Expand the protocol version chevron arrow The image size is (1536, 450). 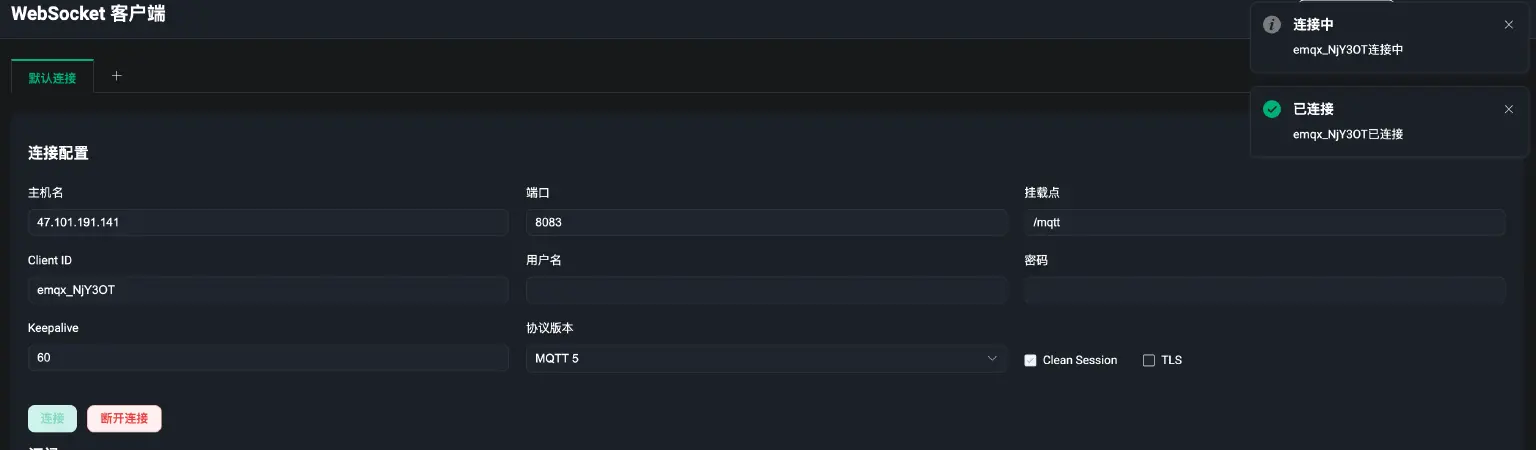click(x=992, y=358)
